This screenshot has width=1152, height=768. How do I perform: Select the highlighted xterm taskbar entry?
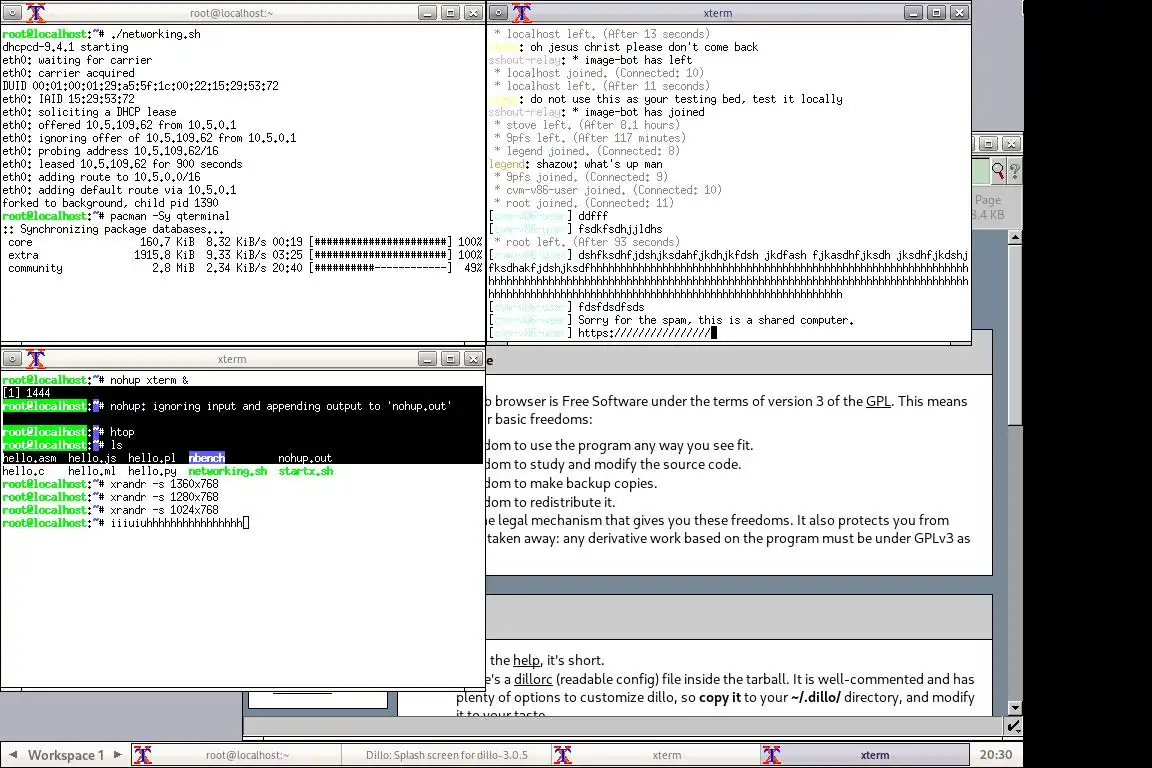click(x=865, y=755)
